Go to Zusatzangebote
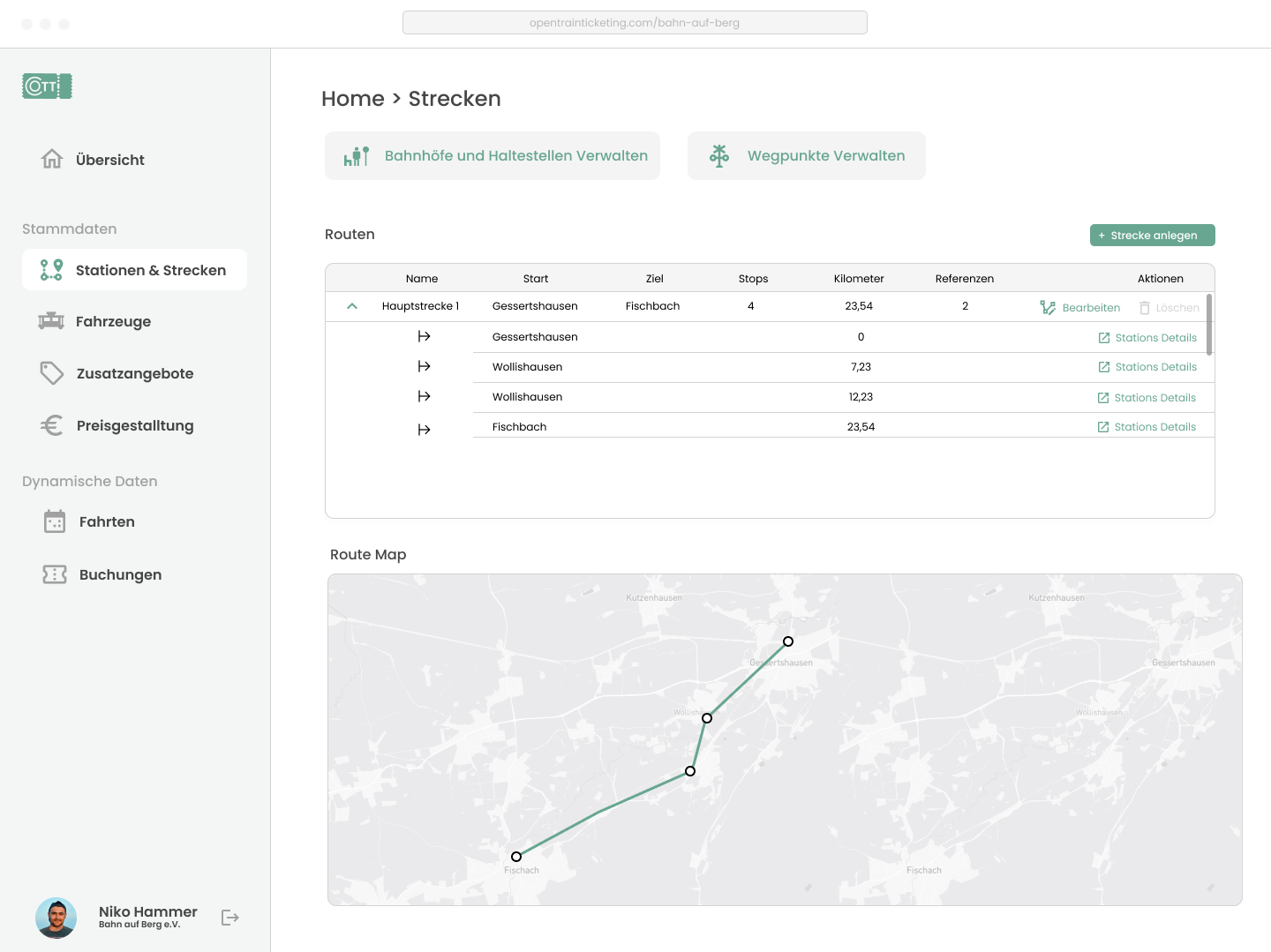The image size is (1271, 952). coord(134,373)
